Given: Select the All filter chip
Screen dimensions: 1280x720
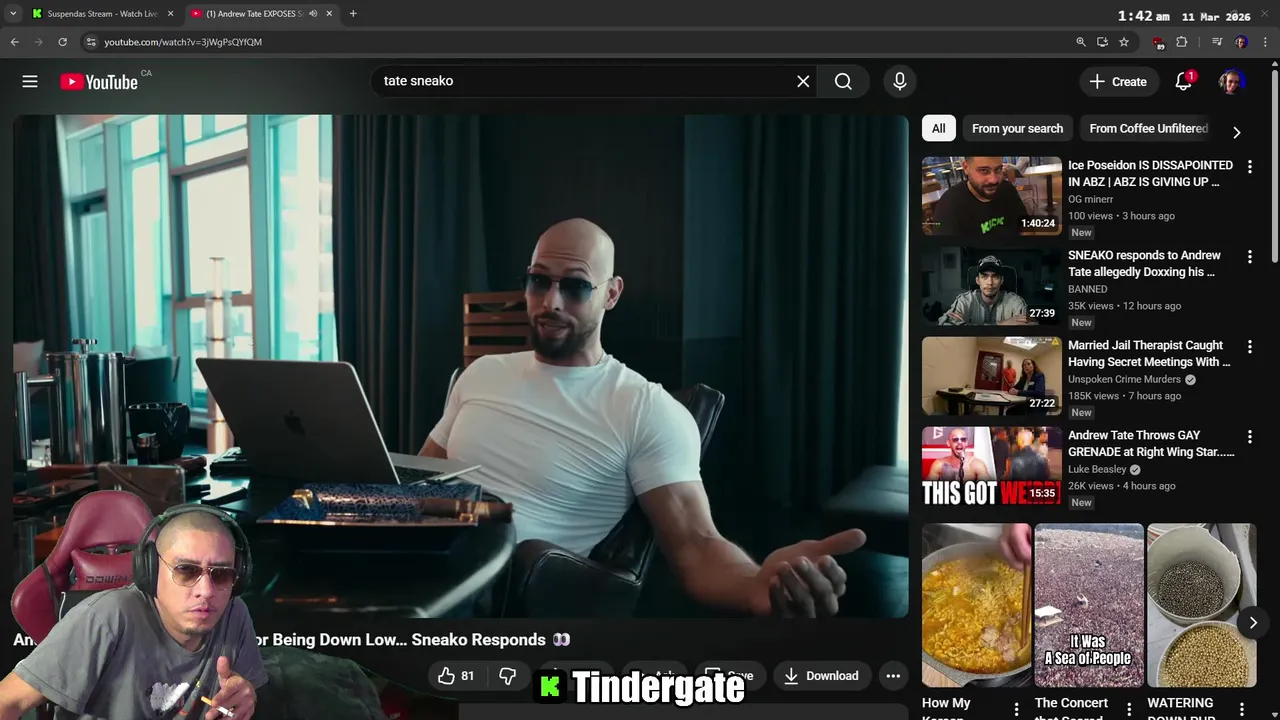Looking at the screenshot, I should coord(938,128).
